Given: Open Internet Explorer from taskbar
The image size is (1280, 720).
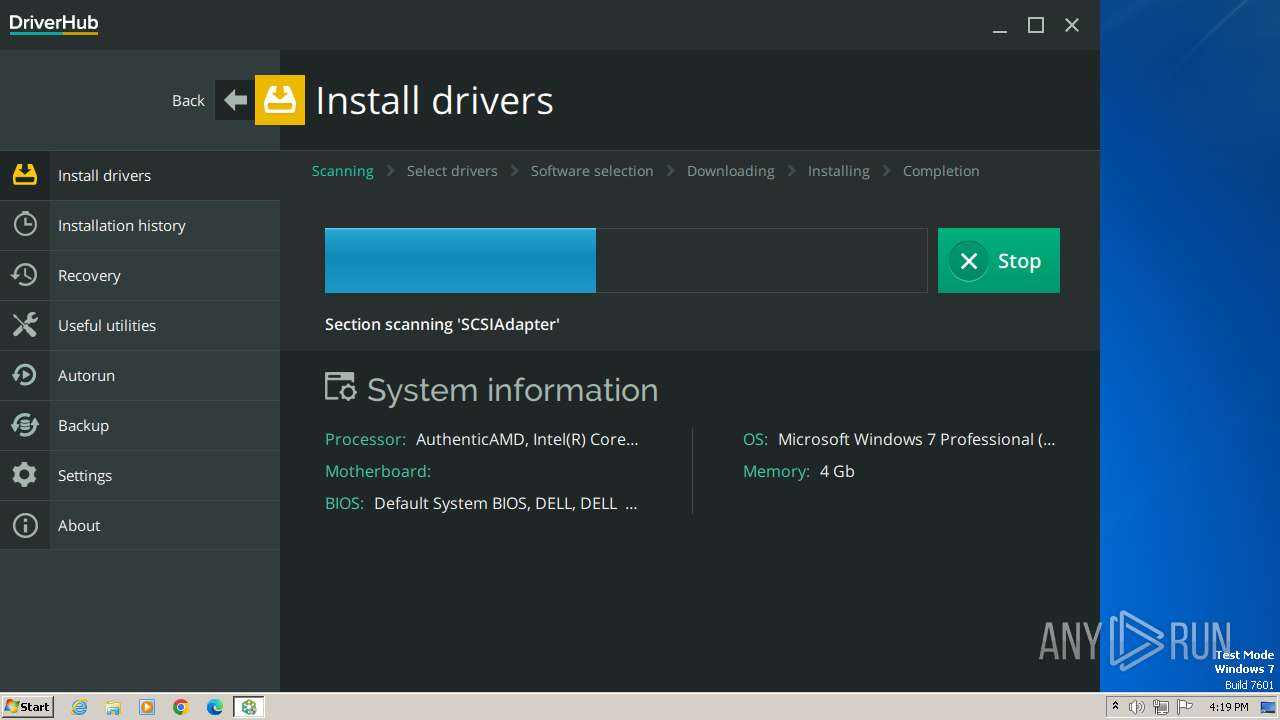Looking at the screenshot, I should point(80,707).
